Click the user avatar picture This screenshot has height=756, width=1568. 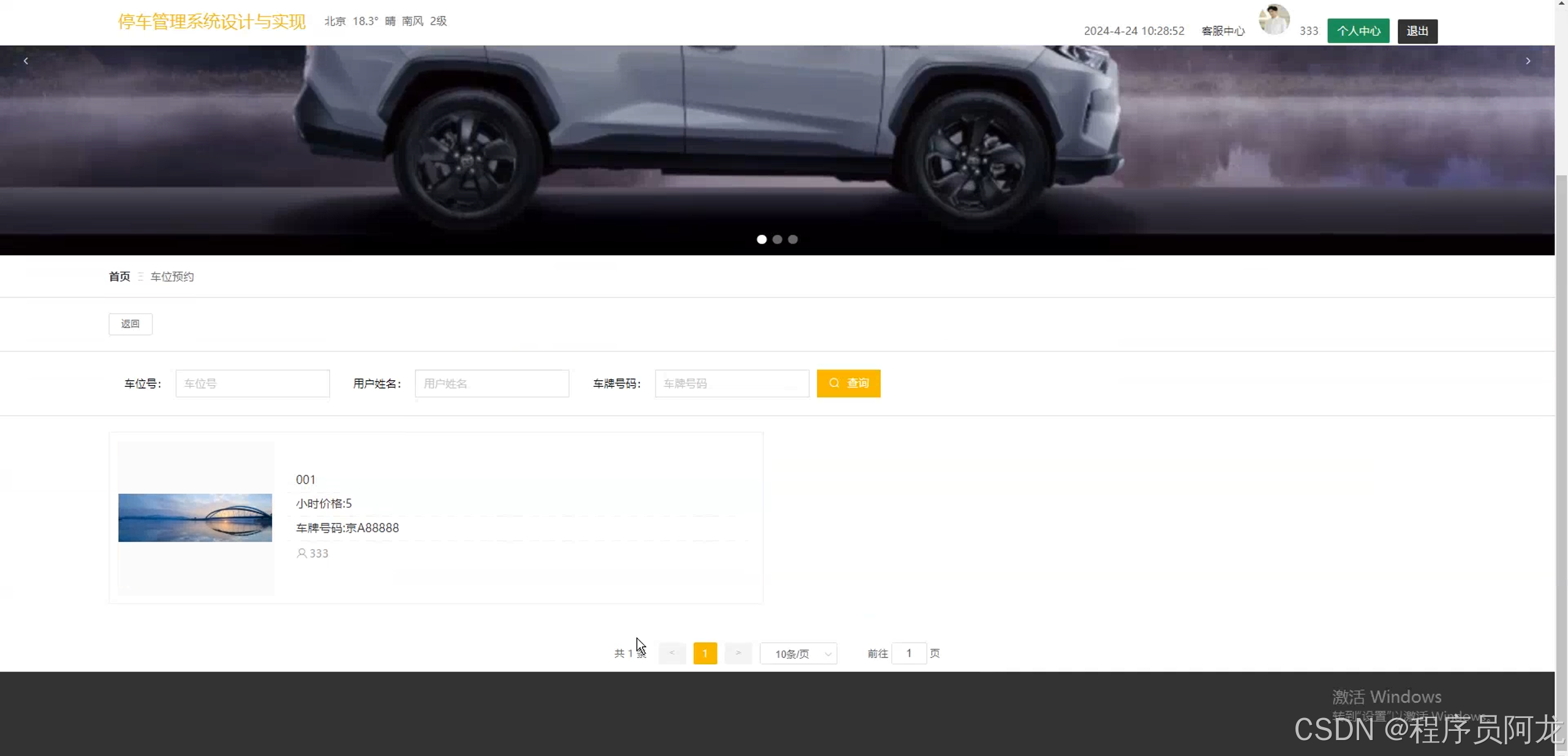point(1273,20)
